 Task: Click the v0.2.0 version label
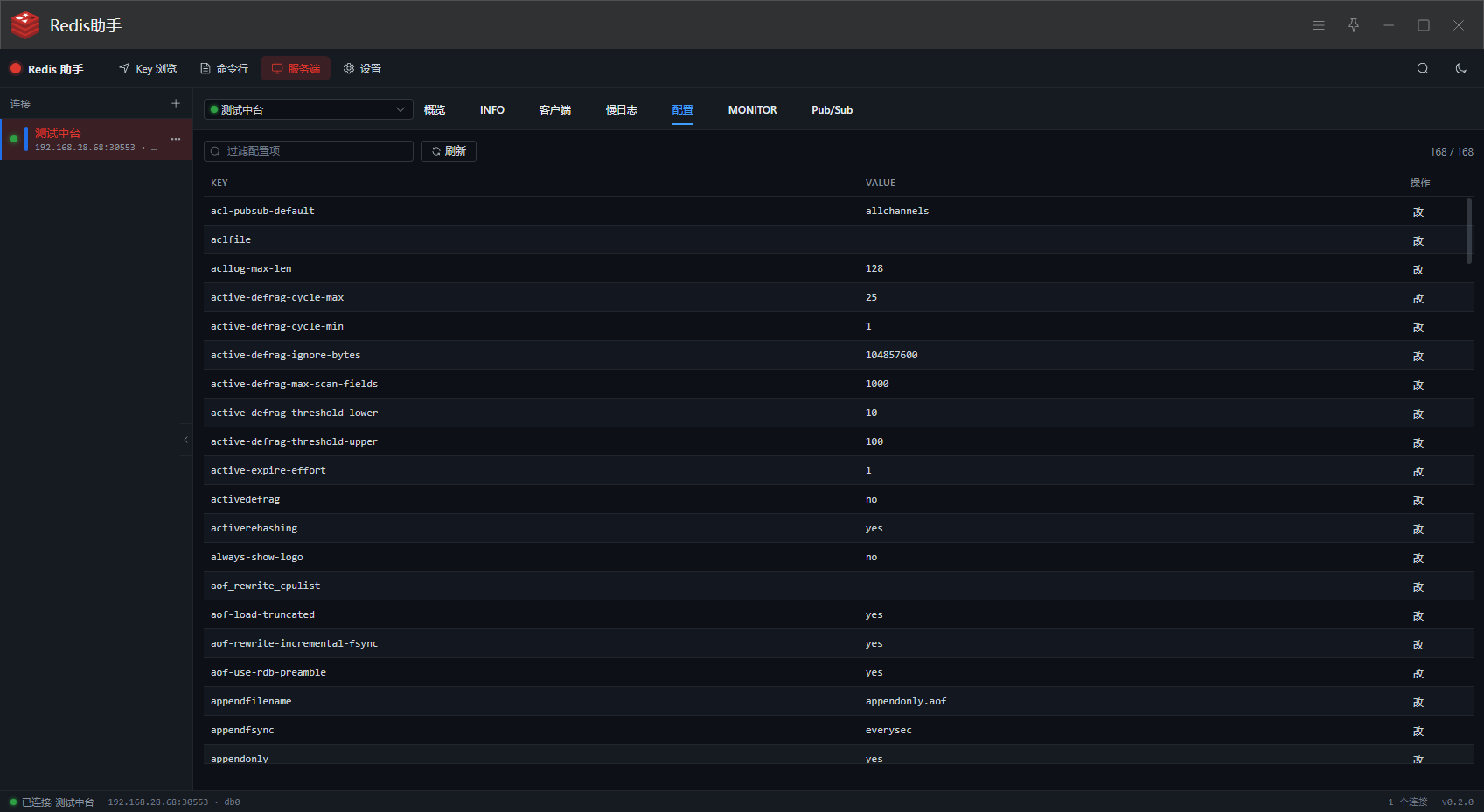pyautogui.click(x=1458, y=802)
